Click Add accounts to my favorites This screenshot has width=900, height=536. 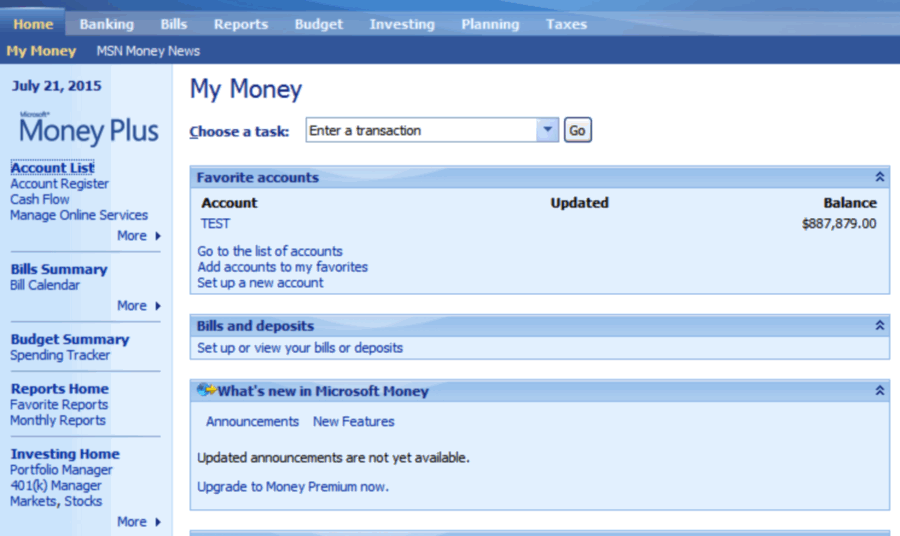tap(282, 267)
